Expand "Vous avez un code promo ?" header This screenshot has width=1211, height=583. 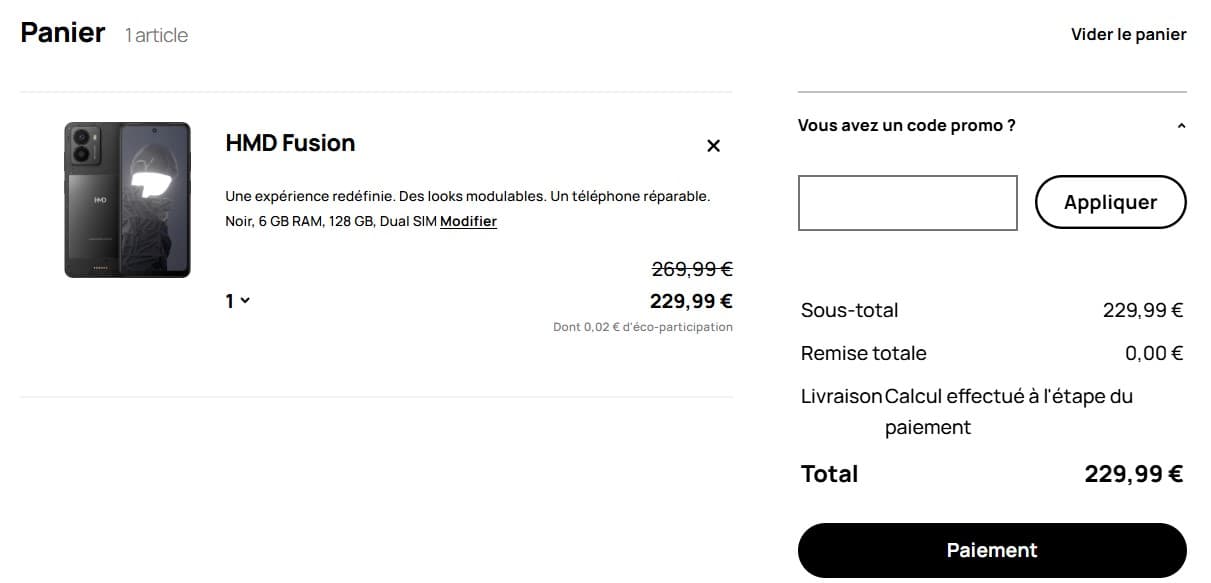tap(905, 125)
